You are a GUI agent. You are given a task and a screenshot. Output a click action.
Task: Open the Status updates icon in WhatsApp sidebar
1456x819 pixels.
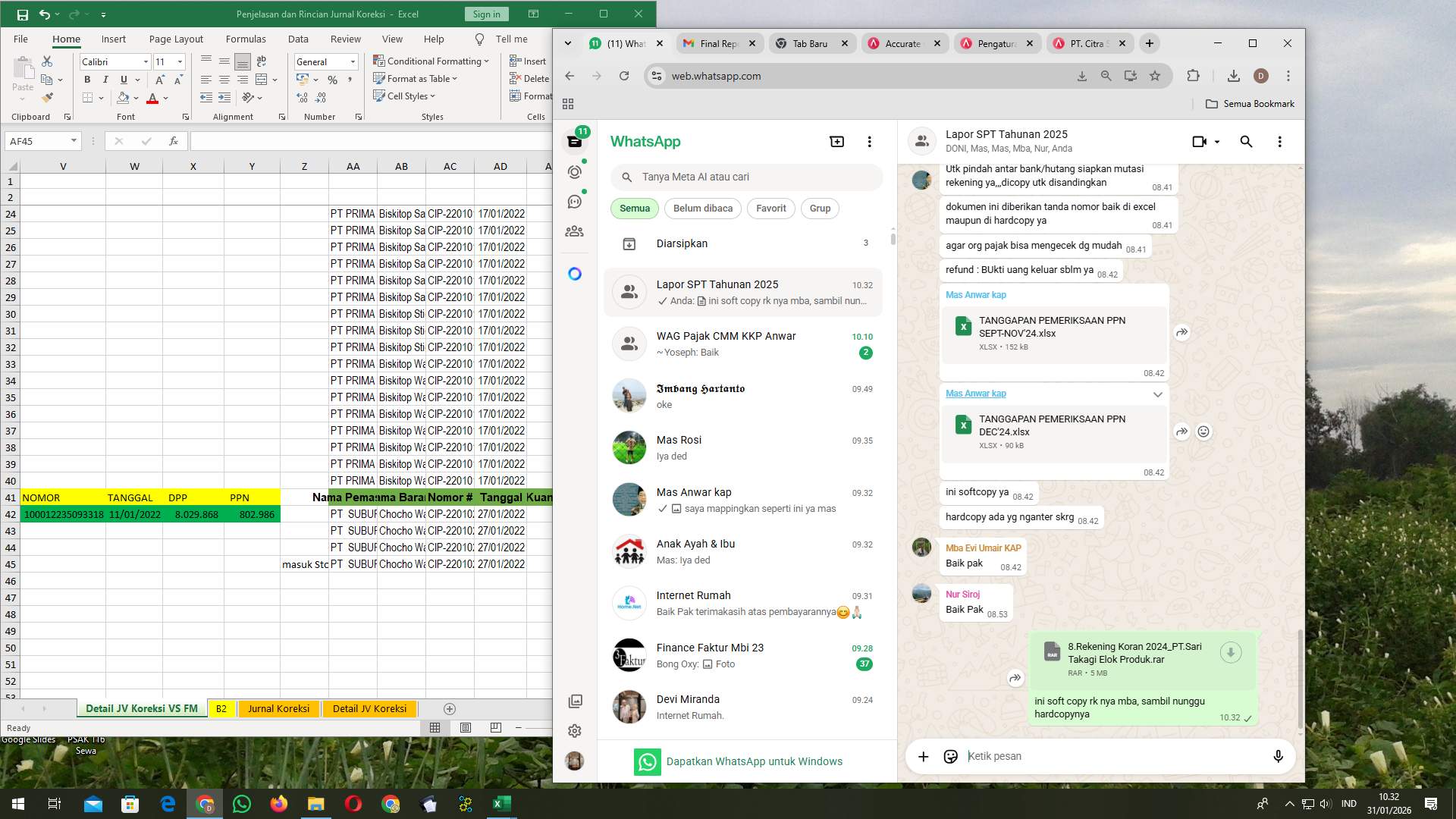click(x=575, y=171)
